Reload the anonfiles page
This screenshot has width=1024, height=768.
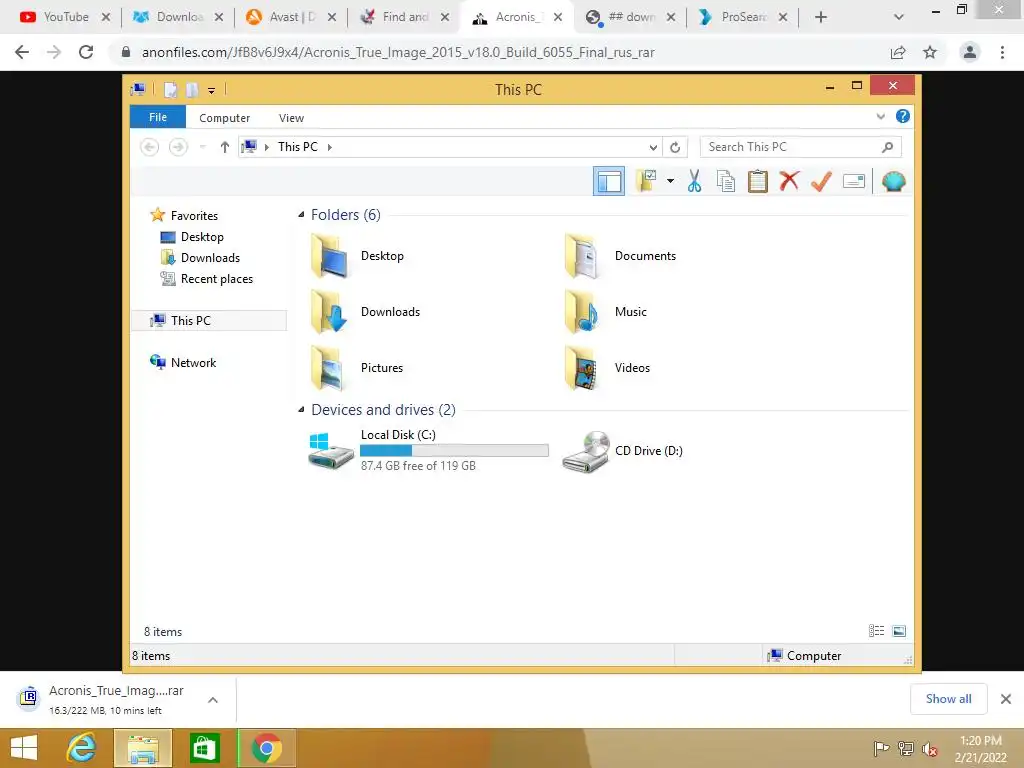coord(86,52)
